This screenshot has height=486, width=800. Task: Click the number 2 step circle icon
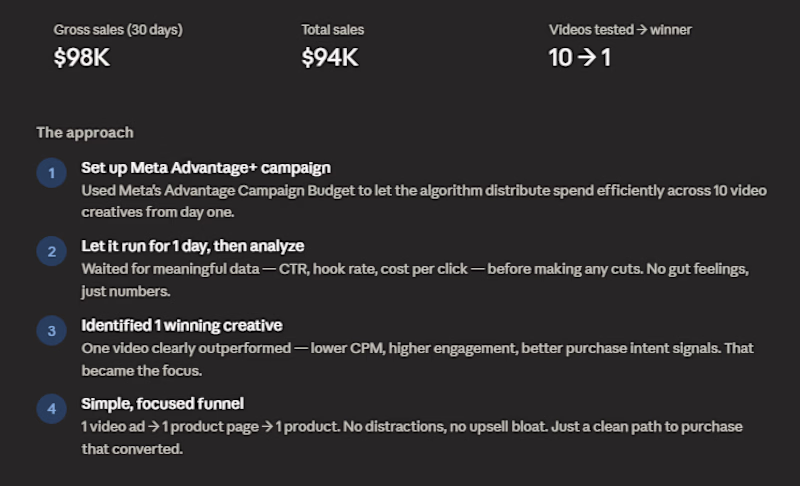(x=51, y=251)
